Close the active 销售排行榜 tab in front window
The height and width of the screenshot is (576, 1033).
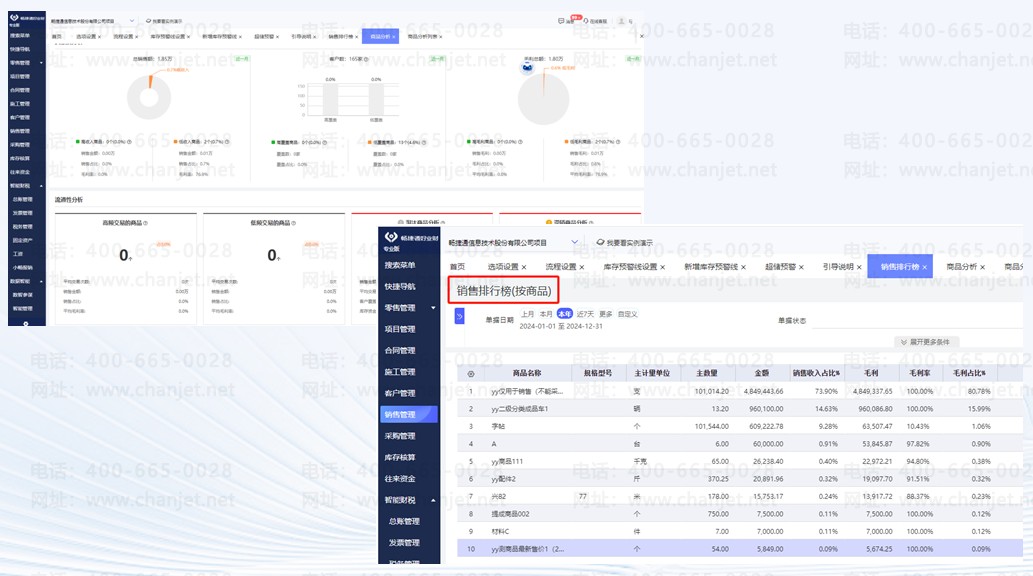pyautogui.click(x=924, y=267)
